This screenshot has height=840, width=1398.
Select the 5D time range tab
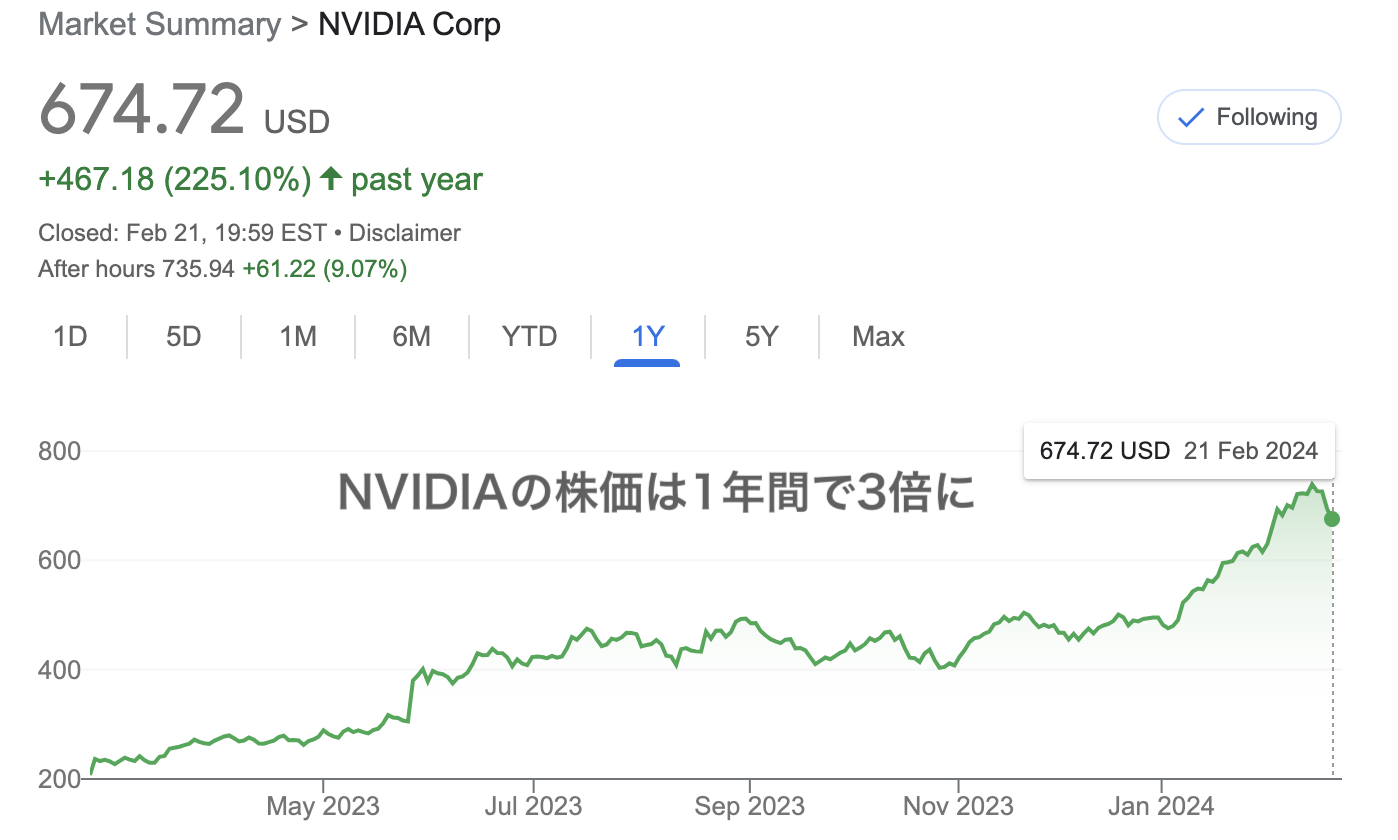point(184,337)
